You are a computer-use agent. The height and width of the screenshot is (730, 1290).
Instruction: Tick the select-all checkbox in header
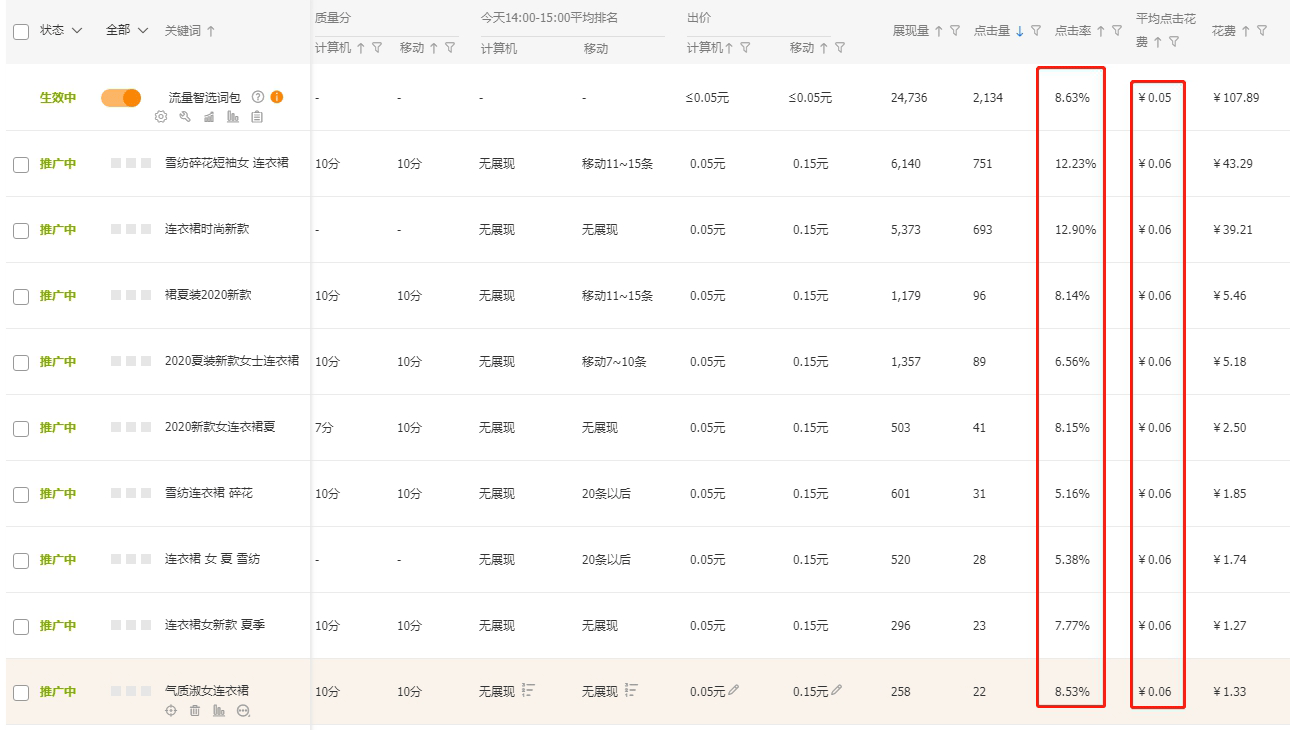(x=21, y=32)
